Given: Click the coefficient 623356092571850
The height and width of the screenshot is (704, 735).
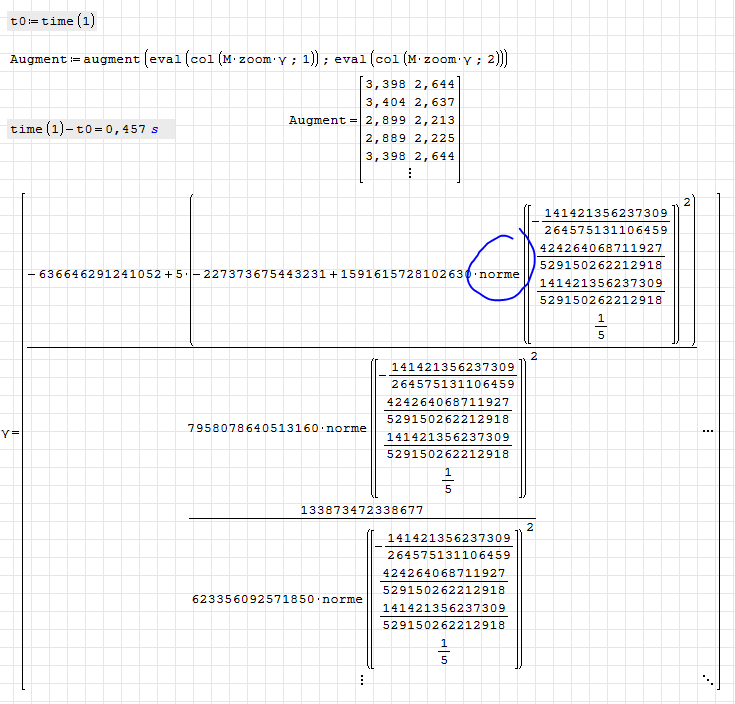Looking at the screenshot, I should pyautogui.click(x=252, y=600).
